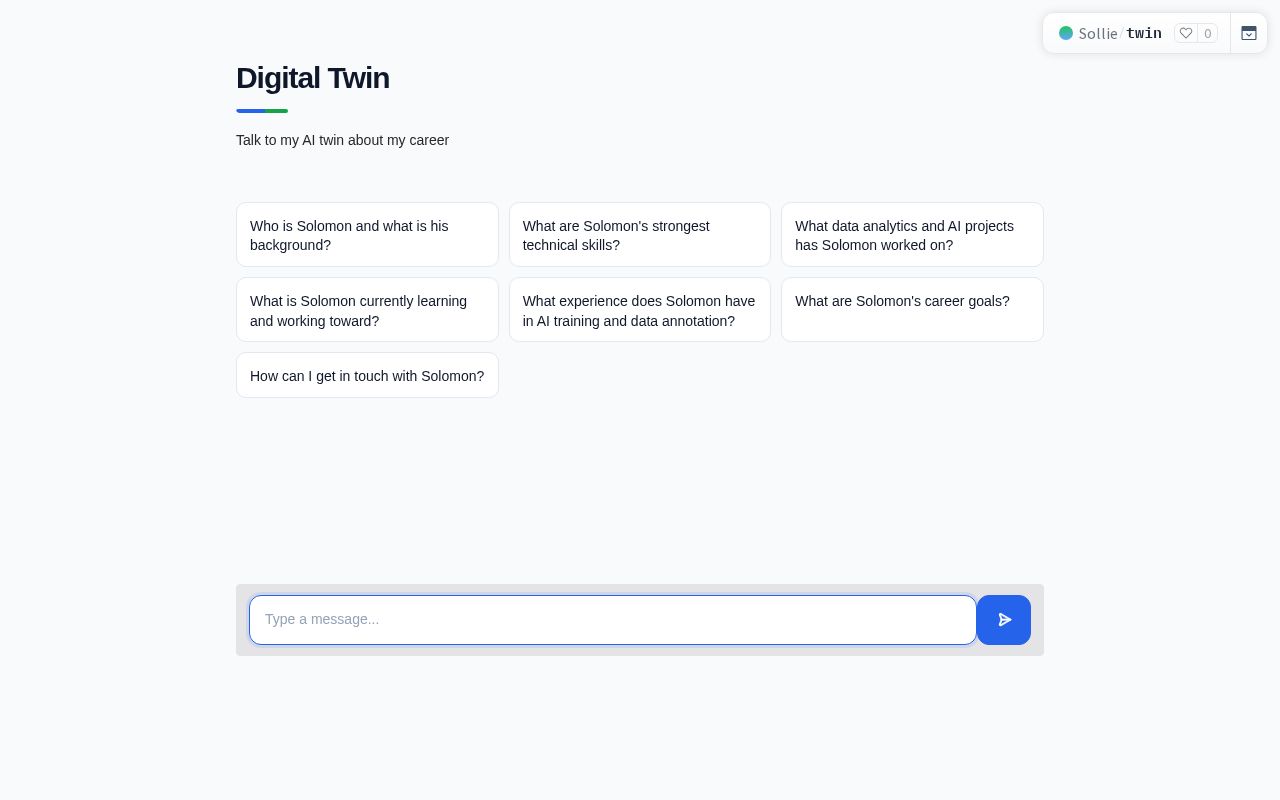Send the message with the arrow button
This screenshot has width=1280, height=800.
(1004, 620)
